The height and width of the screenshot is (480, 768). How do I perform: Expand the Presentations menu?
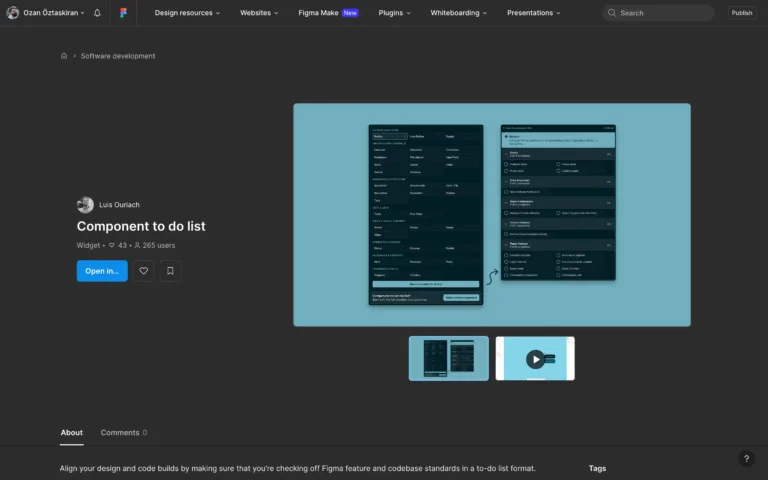point(533,13)
